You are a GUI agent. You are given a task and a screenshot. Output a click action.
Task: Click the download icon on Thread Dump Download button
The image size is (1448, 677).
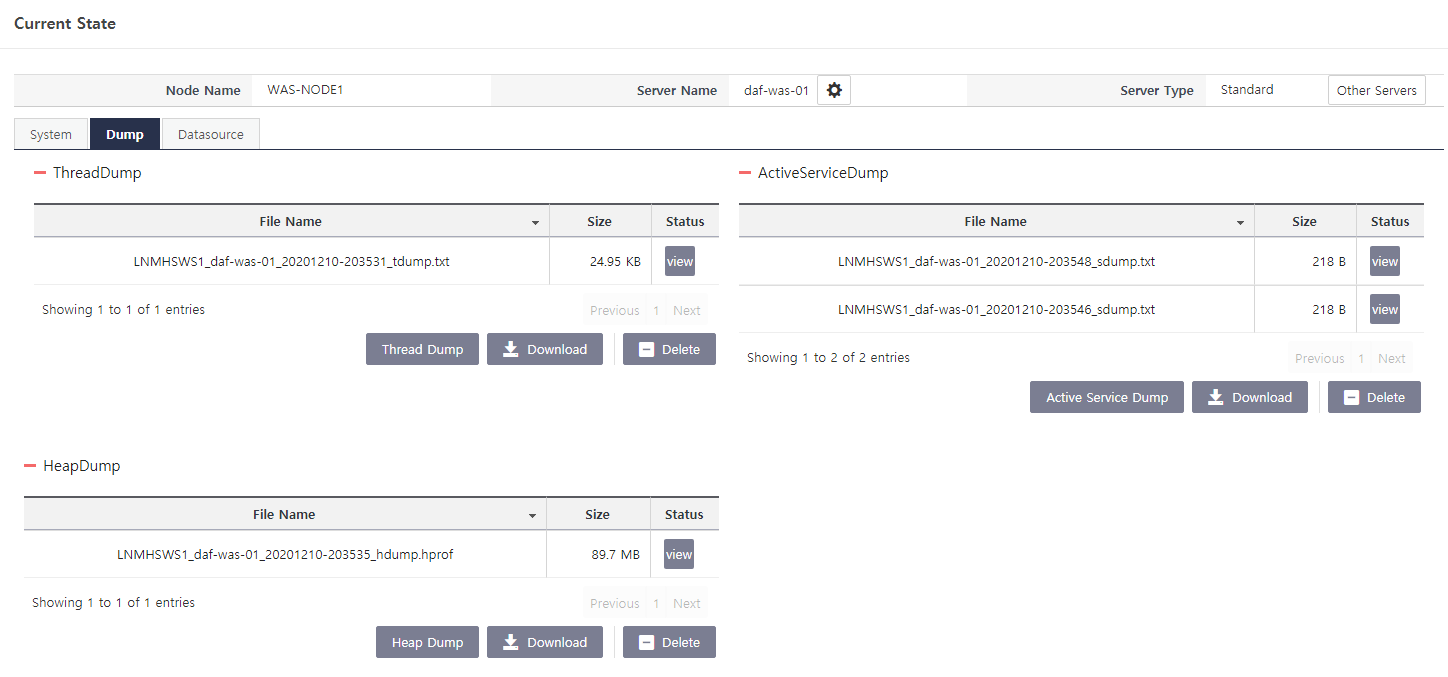[511, 348]
